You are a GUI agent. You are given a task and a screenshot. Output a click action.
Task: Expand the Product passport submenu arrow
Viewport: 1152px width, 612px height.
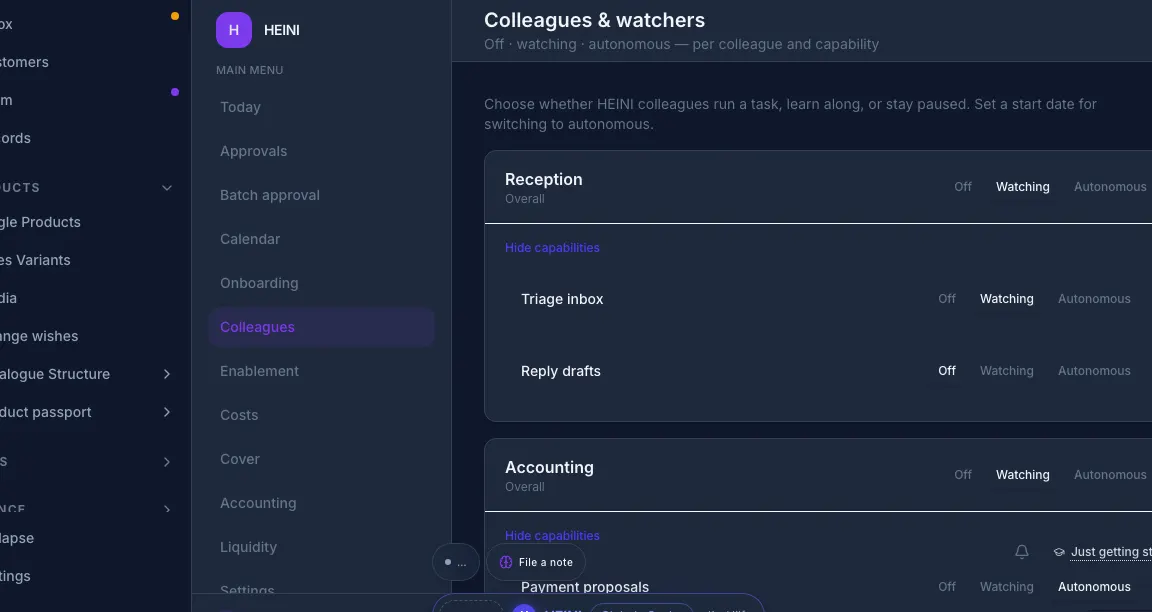[x=167, y=412]
